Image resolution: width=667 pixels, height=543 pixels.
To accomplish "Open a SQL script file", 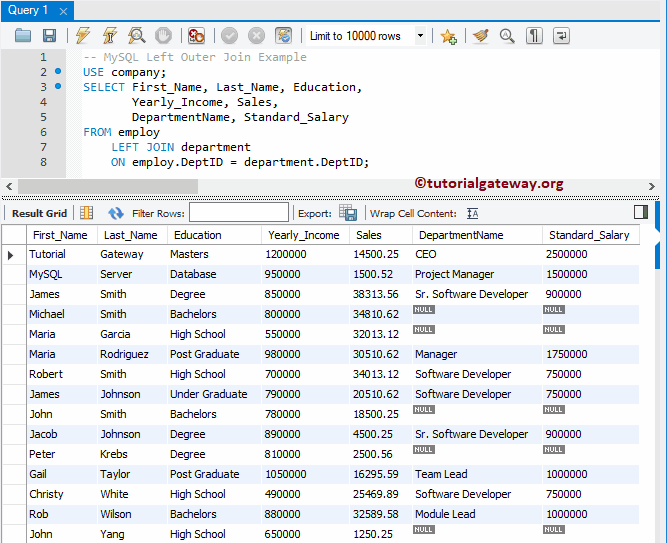I will [x=23, y=36].
